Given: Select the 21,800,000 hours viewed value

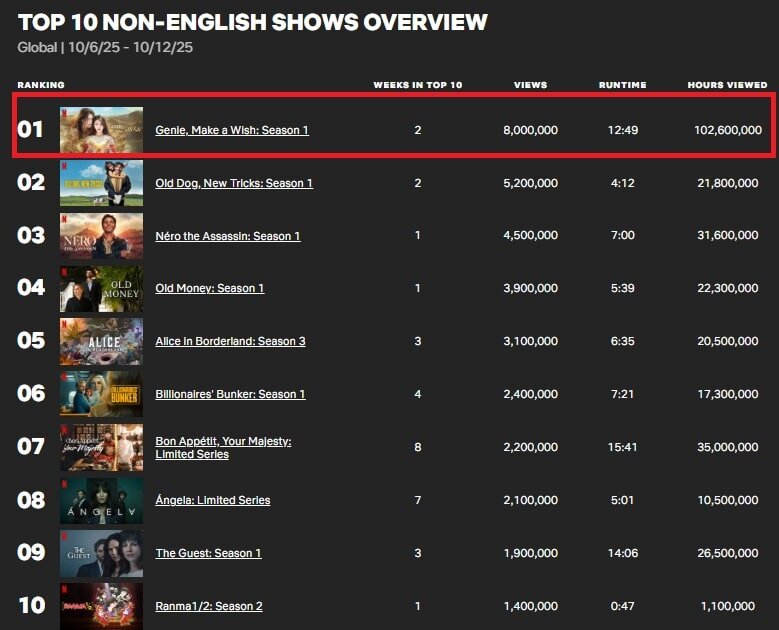Looking at the screenshot, I should click(728, 183).
